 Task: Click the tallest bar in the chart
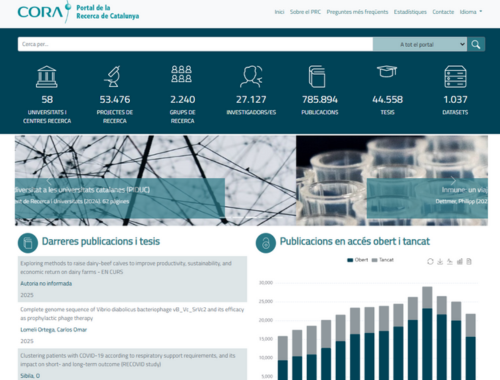tap(427, 333)
